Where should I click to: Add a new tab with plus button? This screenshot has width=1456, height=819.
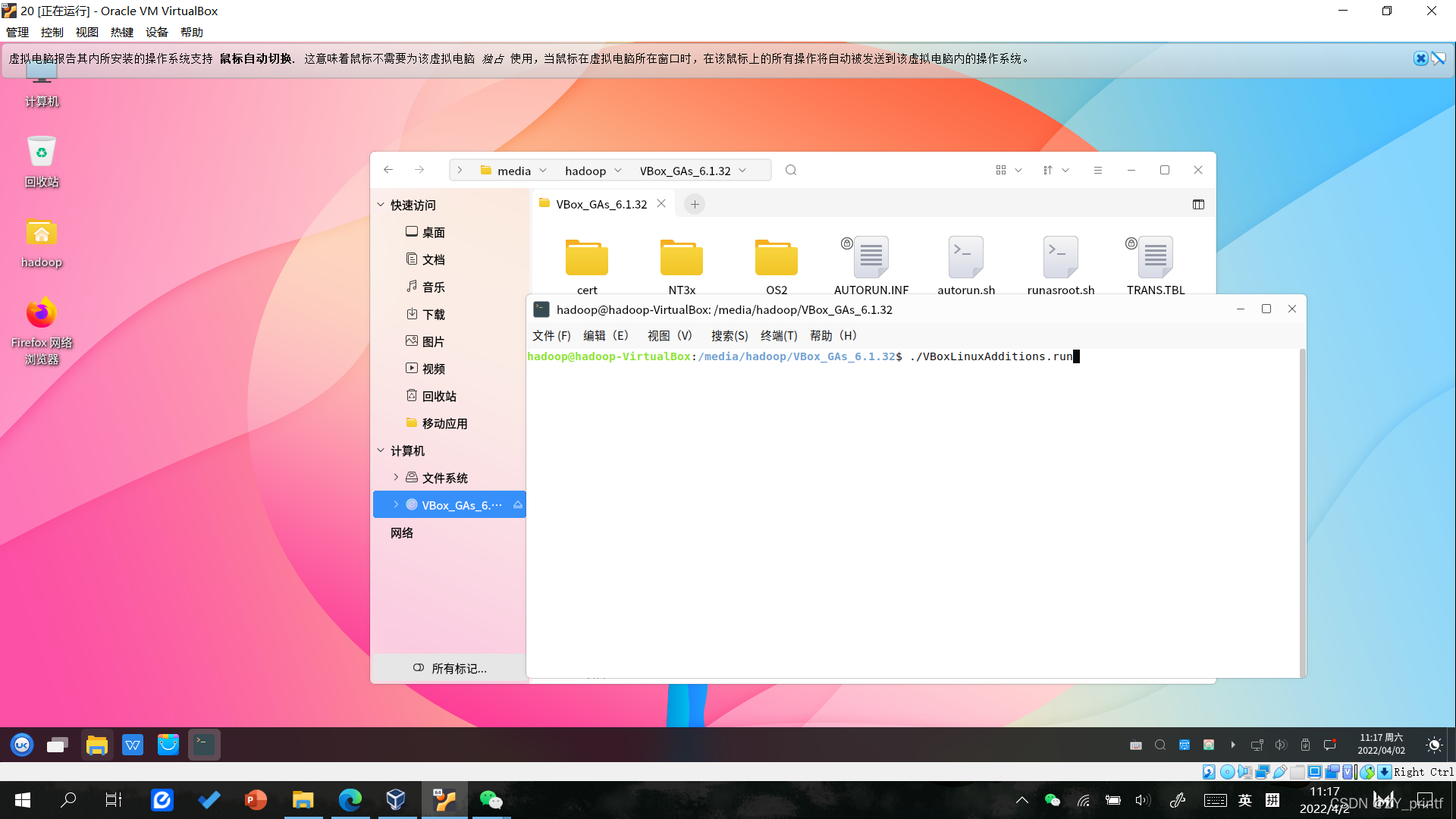(695, 204)
